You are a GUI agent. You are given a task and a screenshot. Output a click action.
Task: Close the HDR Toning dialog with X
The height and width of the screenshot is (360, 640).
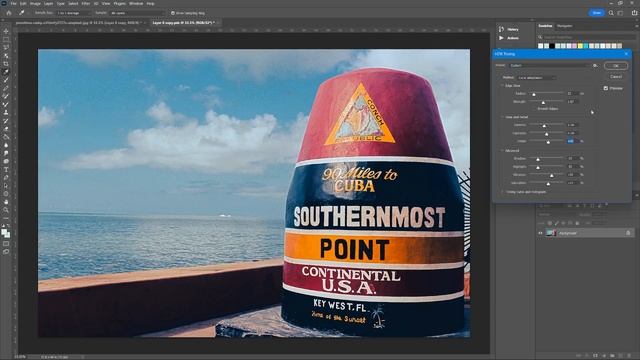tap(627, 54)
